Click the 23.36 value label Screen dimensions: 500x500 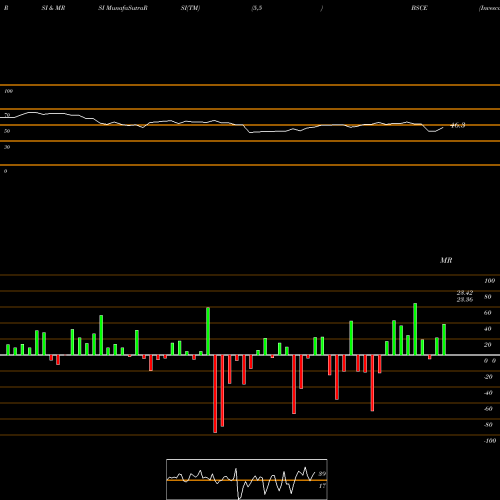pyautogui.click(x=465, y=299)
